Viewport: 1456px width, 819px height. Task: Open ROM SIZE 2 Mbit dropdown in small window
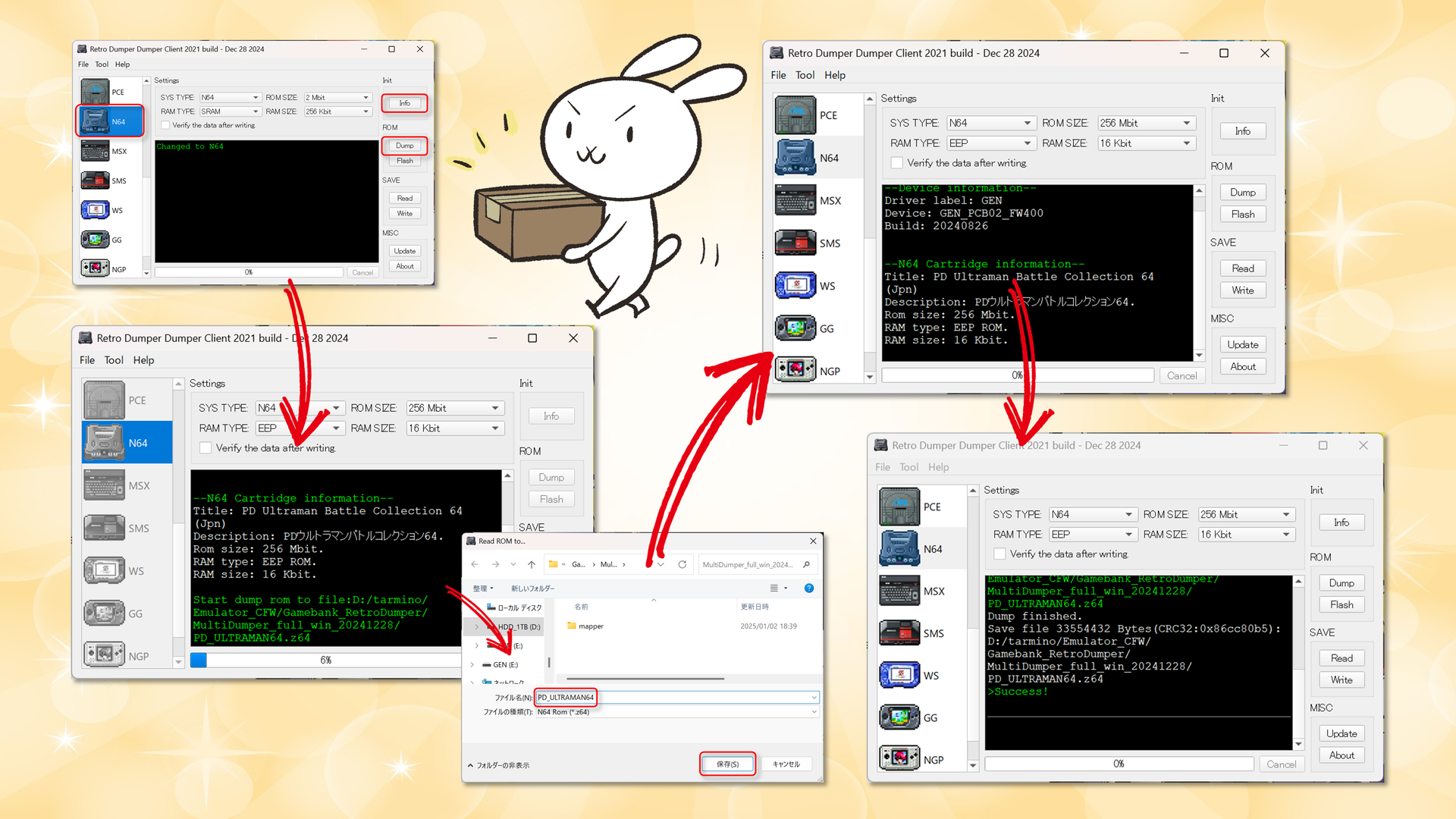pyautogui.click(x=338, y=98)
